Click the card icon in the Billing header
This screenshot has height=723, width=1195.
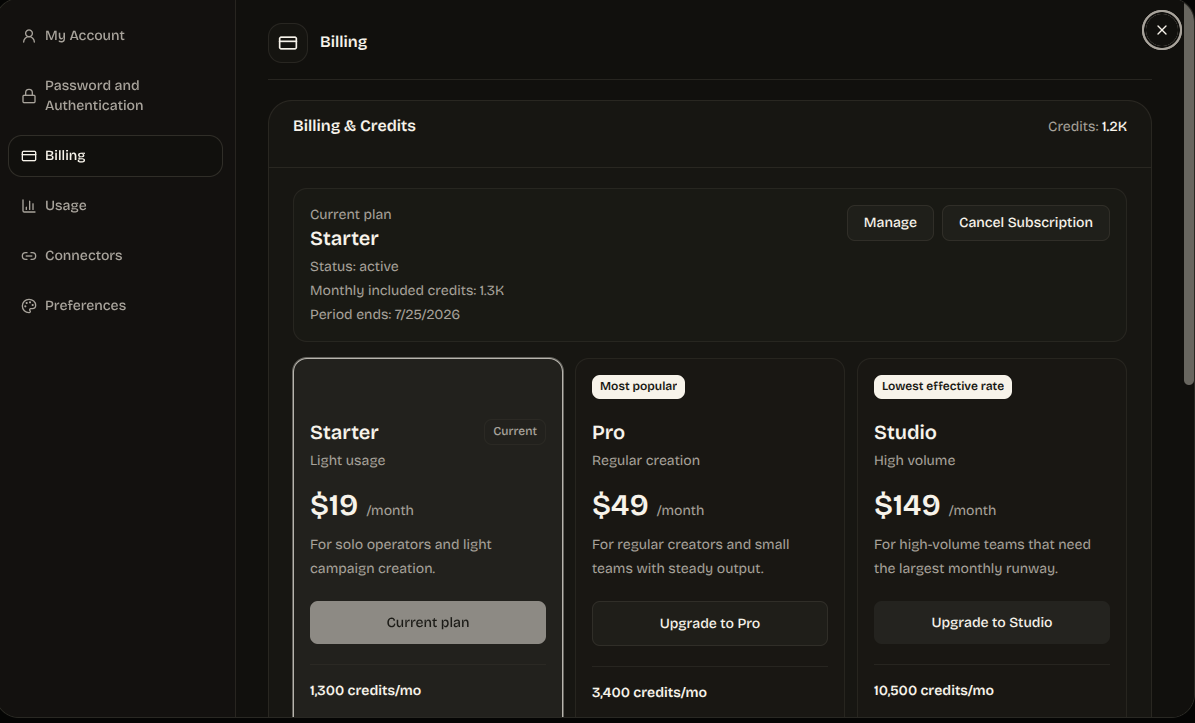[x=288, y=43]
